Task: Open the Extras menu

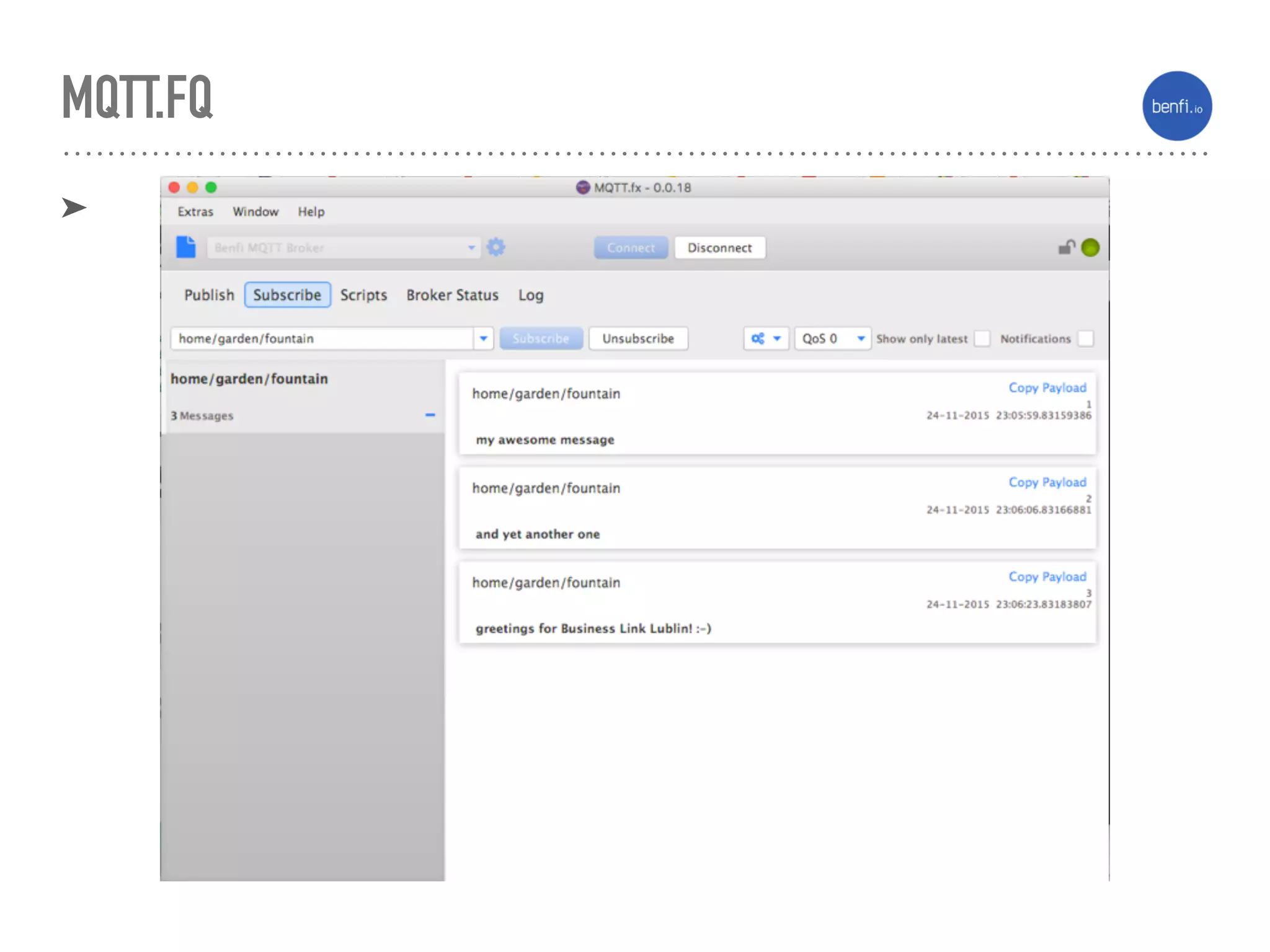Action: tap(195, 212)
